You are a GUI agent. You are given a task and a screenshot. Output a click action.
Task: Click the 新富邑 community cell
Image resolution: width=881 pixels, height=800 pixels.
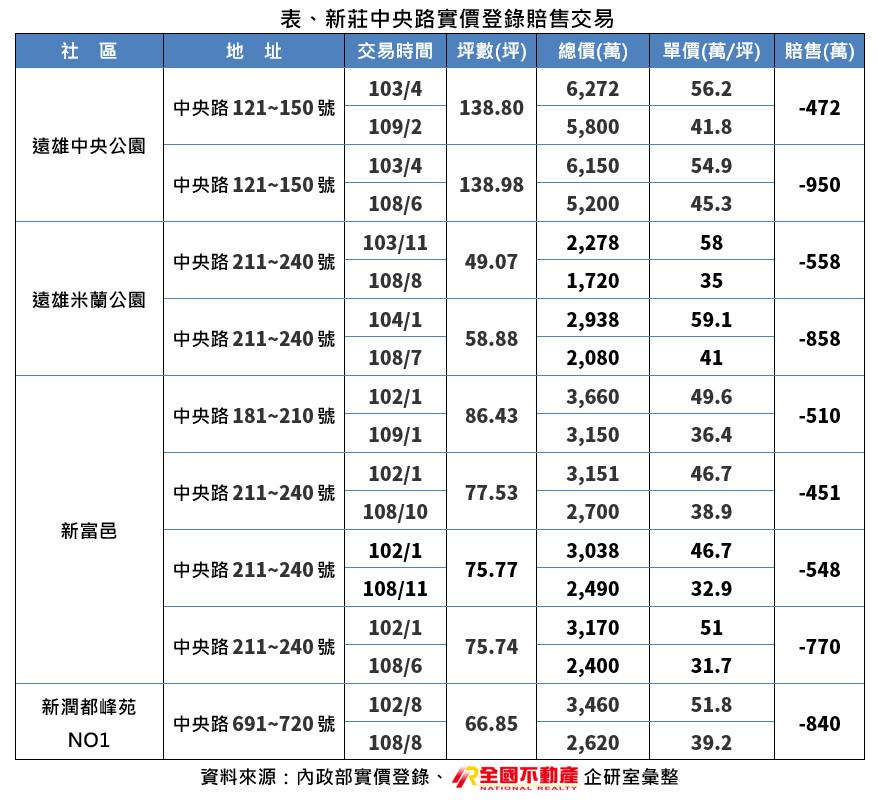click(89, 531)
